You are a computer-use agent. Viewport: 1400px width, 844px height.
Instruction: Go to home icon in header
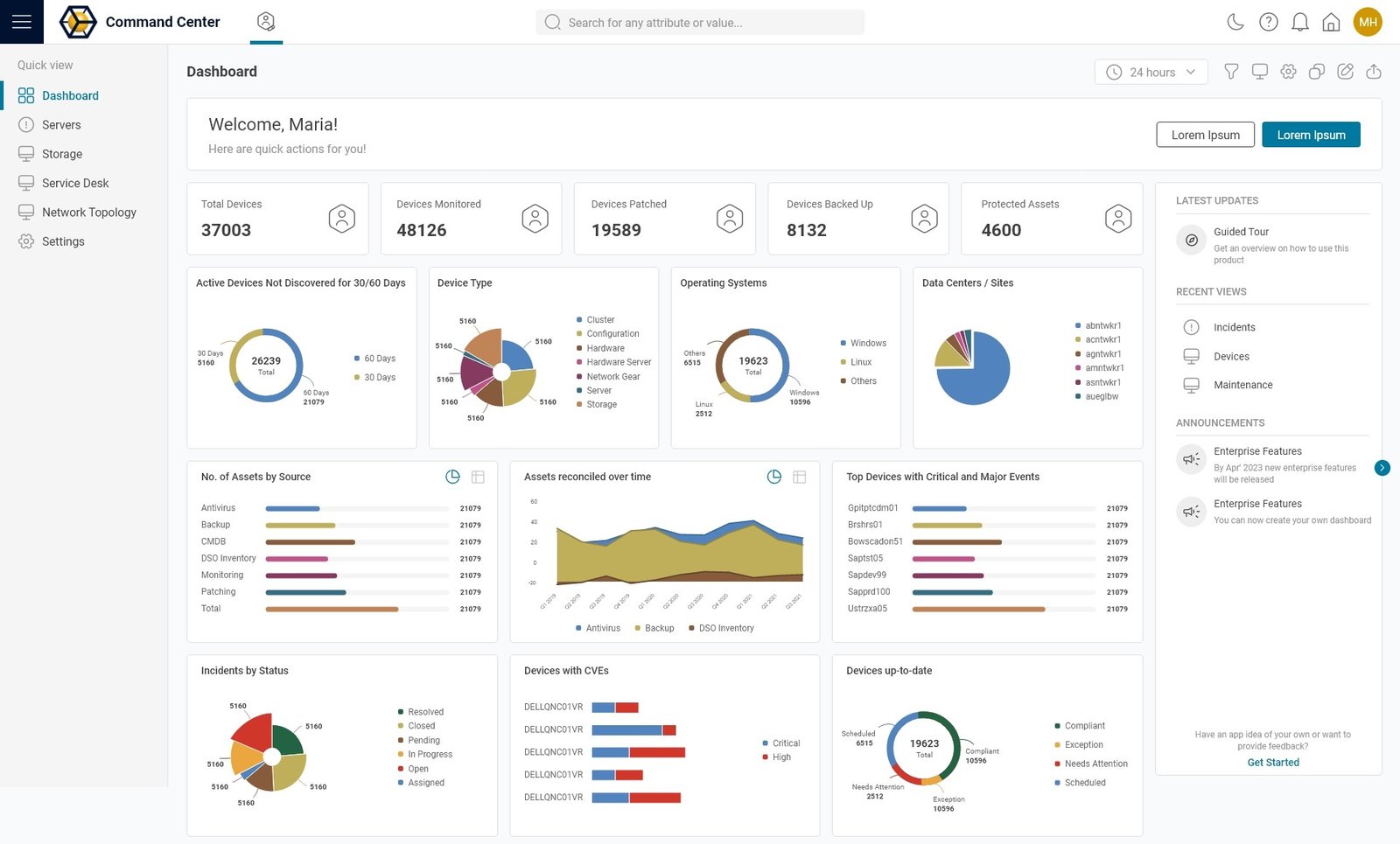(1331, 22)
